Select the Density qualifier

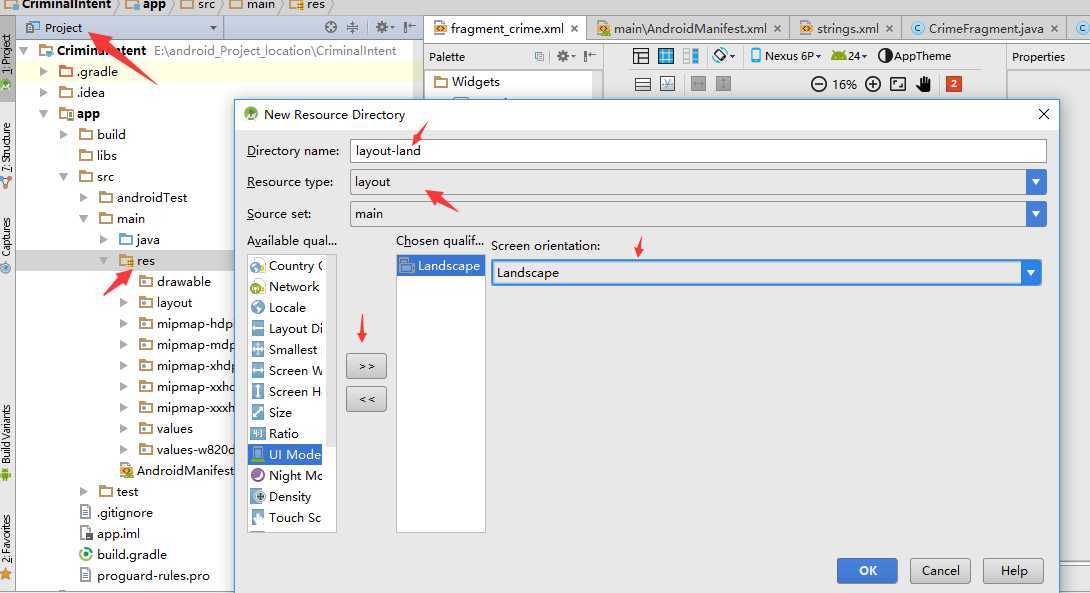pos(288,496)
